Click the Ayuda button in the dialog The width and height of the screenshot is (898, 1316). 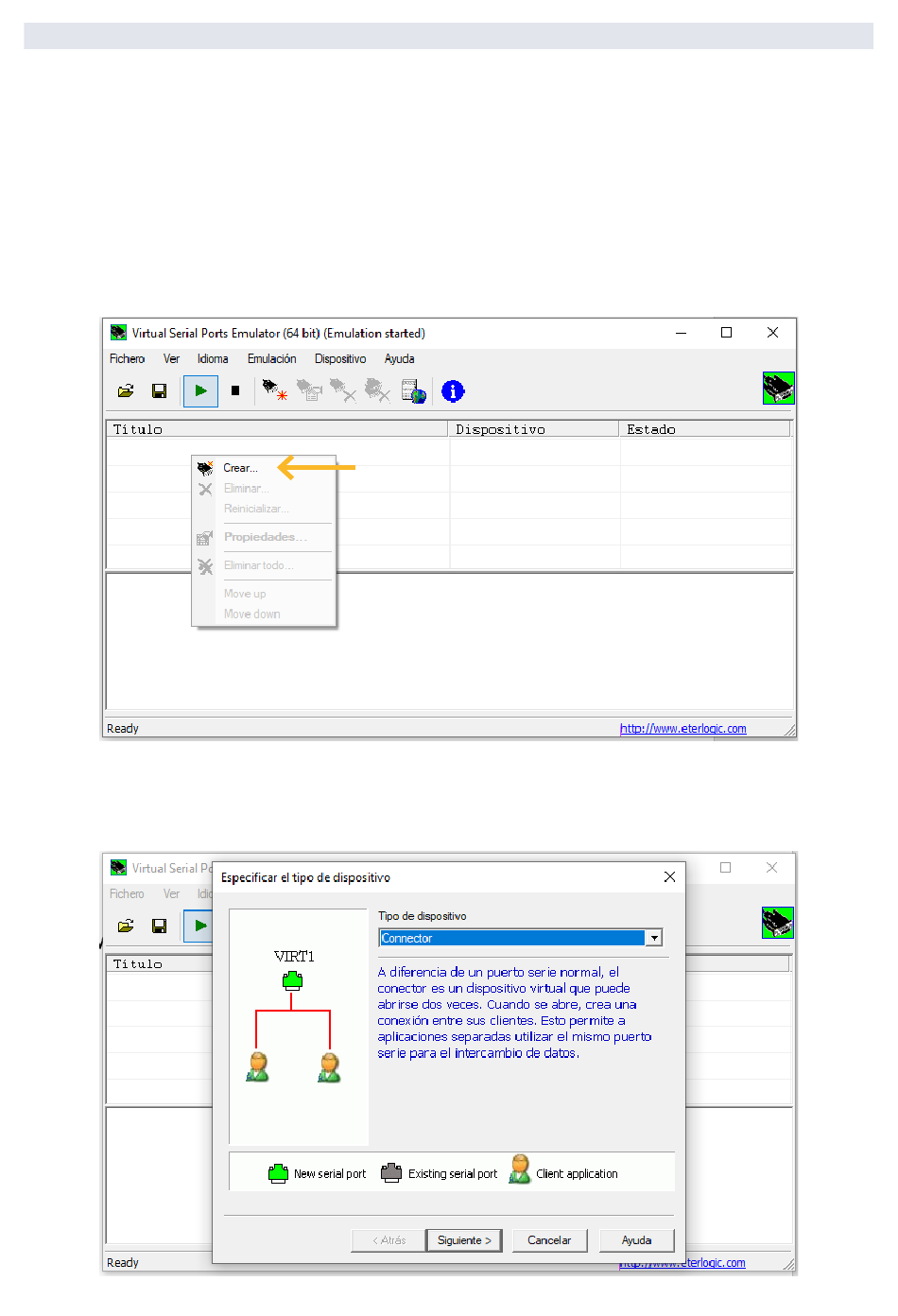coord(636,1240)
